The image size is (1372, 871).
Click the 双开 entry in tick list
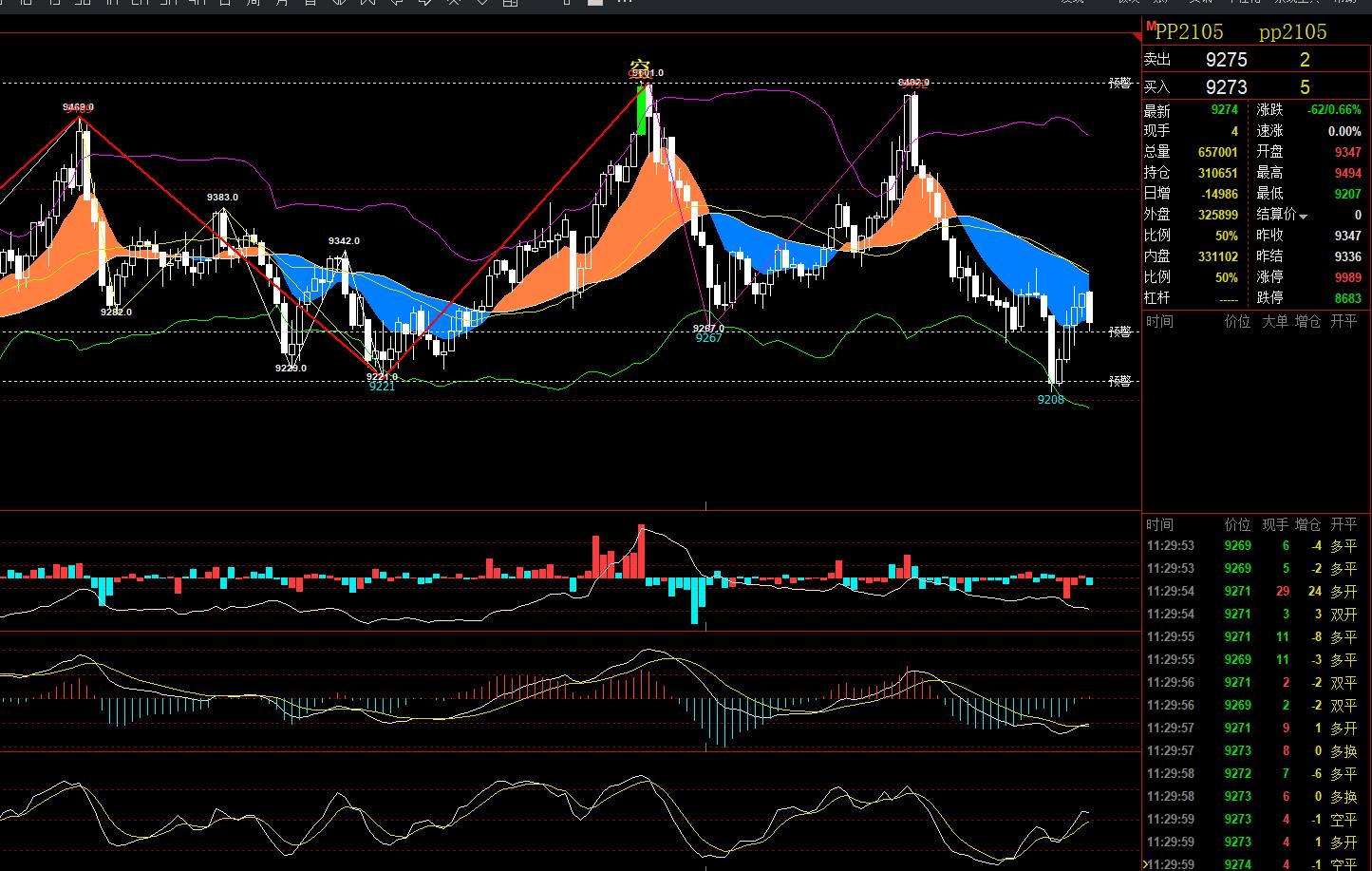1343,614
